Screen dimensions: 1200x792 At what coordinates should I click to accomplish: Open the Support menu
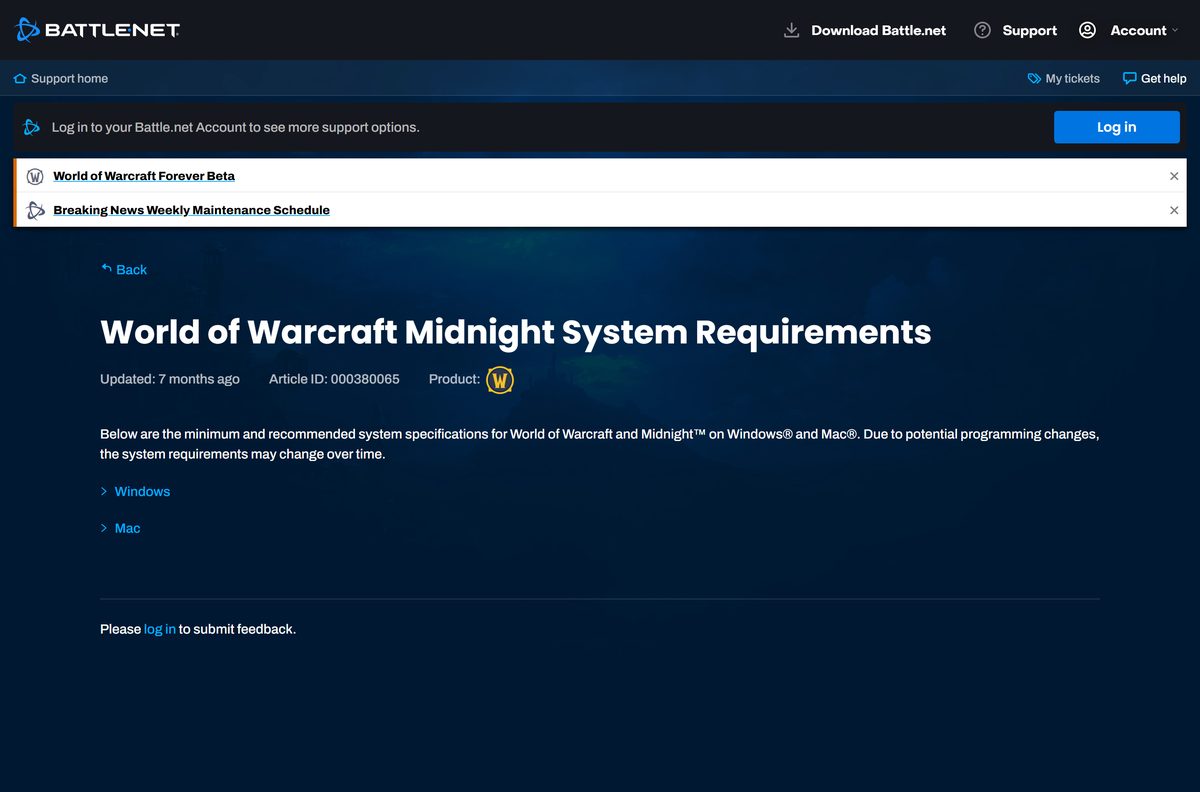(x=1029, y=30)
